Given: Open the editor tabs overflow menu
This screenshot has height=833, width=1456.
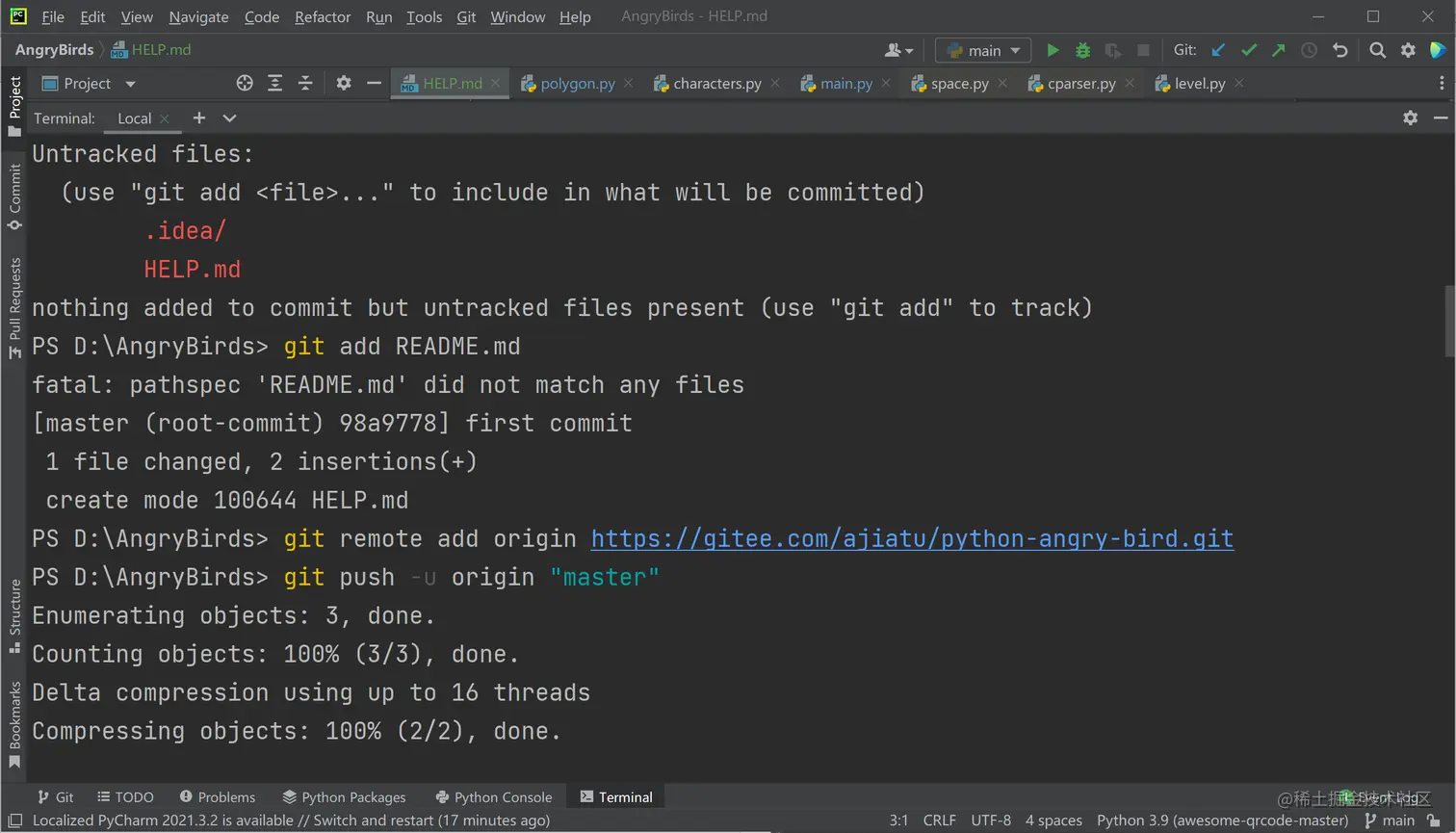Looking at the screenshot, I should pos(1442,84).
